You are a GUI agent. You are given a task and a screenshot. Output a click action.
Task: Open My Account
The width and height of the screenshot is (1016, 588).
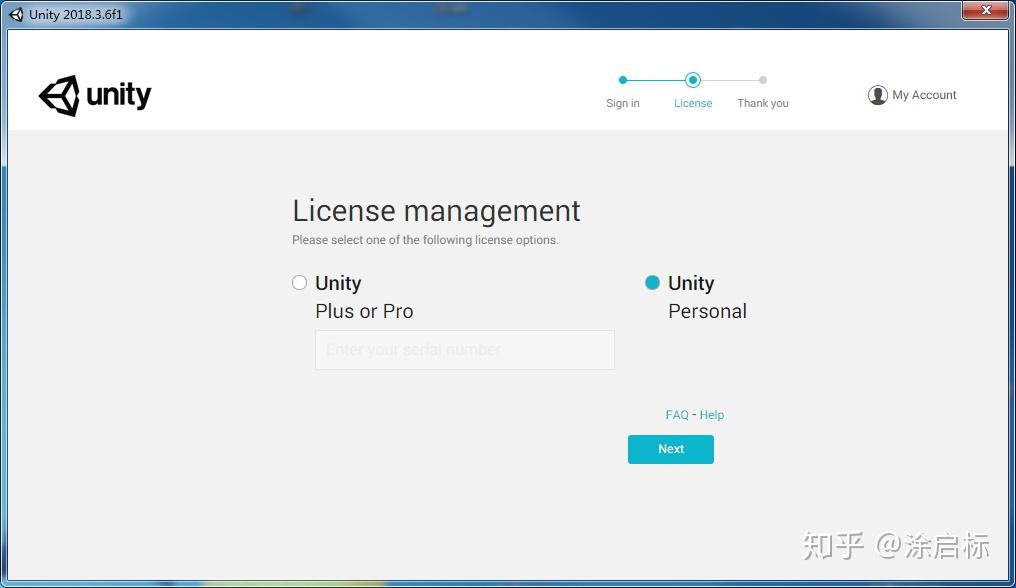(912, 94)
